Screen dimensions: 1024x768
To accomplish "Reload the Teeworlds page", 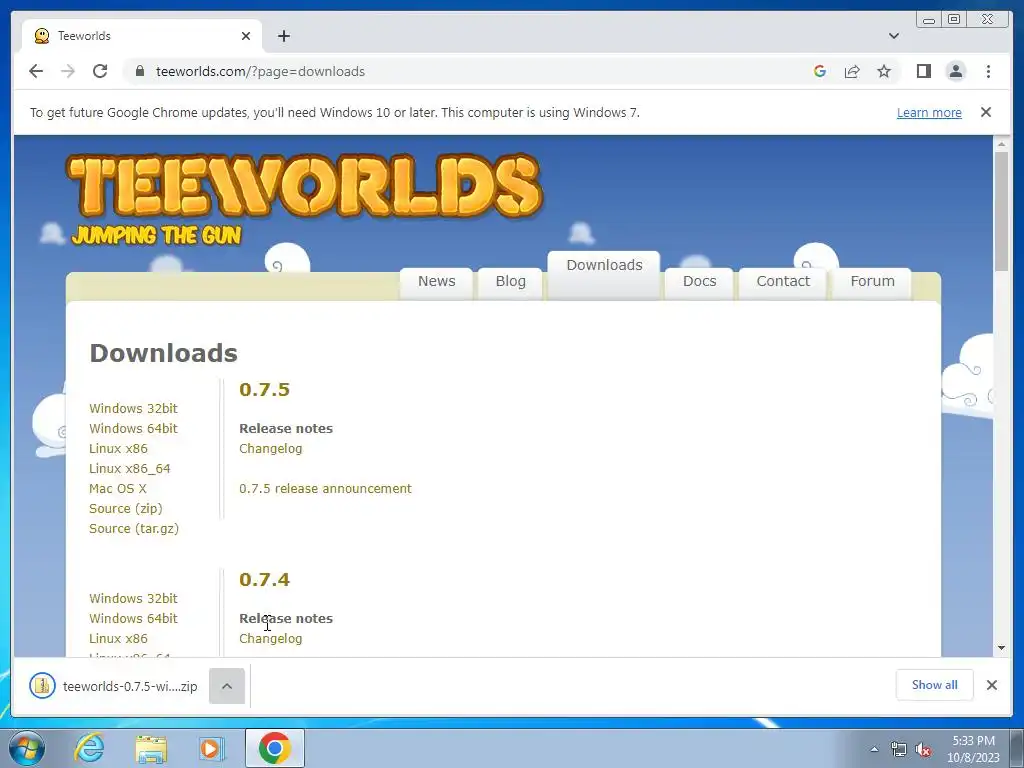I will 100,71.
